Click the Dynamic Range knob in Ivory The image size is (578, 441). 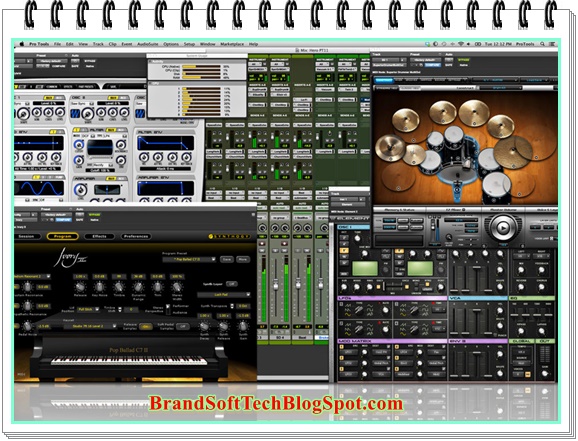138,287
